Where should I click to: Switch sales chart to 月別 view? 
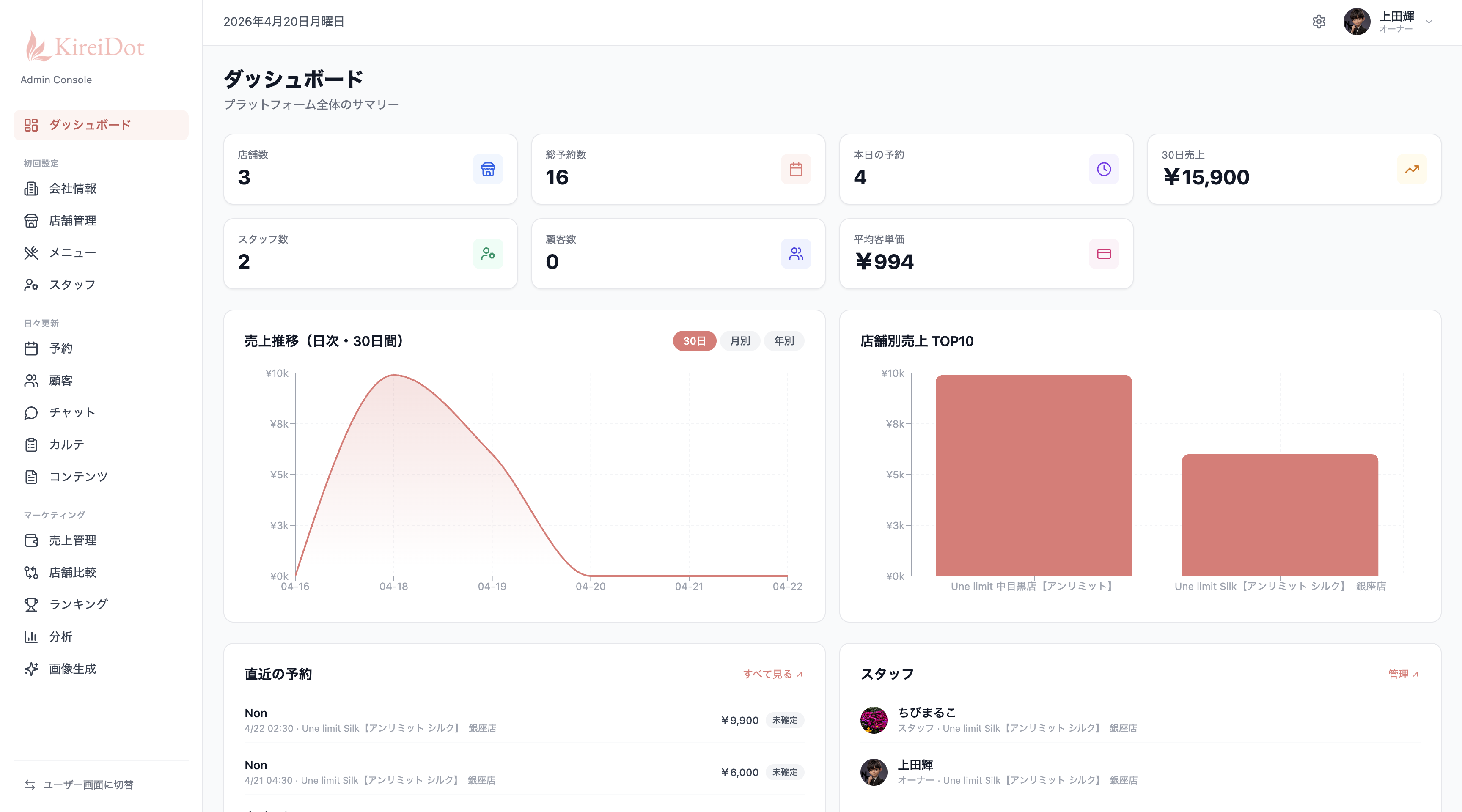pos(739,341)
